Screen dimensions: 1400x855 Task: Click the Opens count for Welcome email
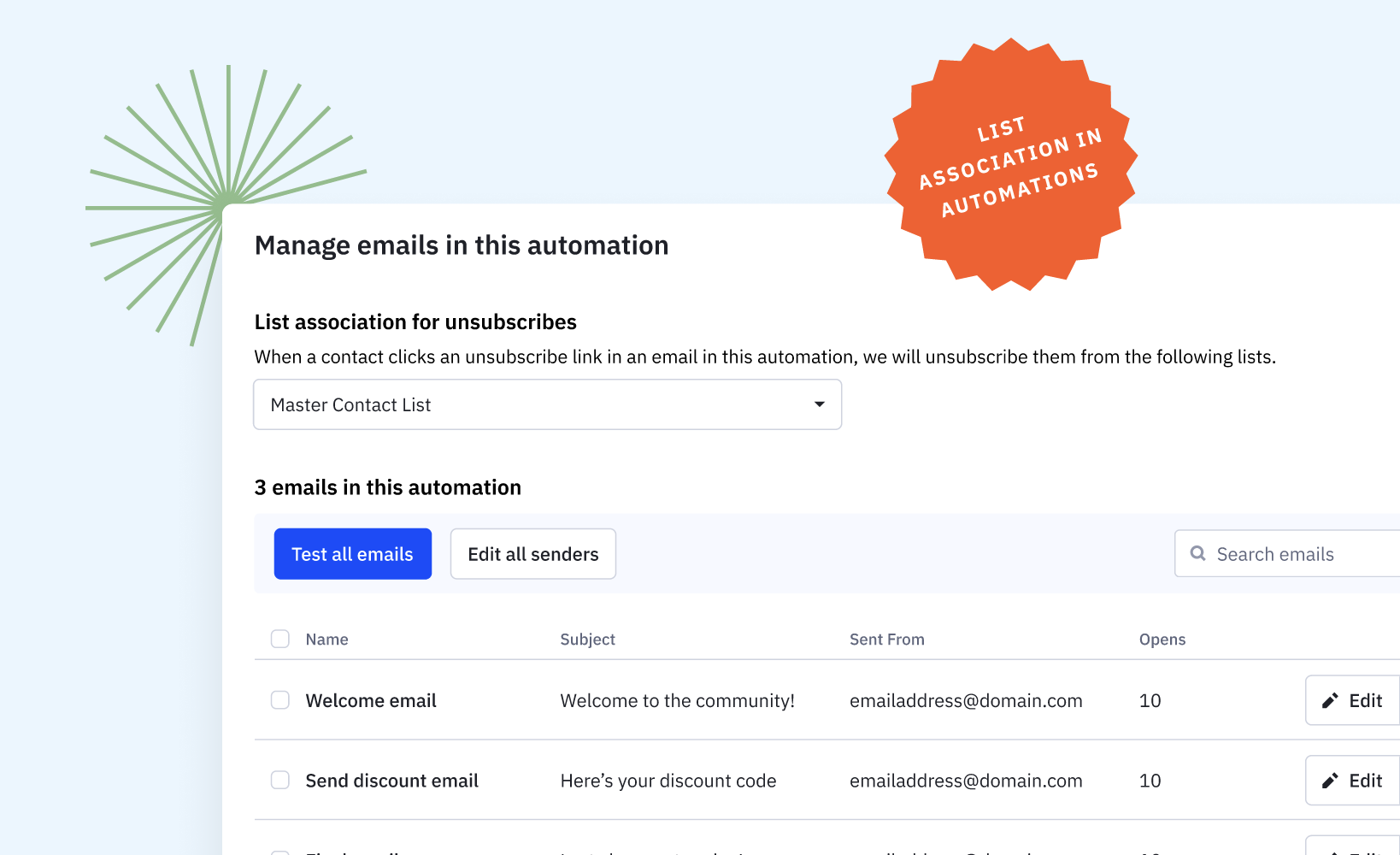[x=1150, y=700]
